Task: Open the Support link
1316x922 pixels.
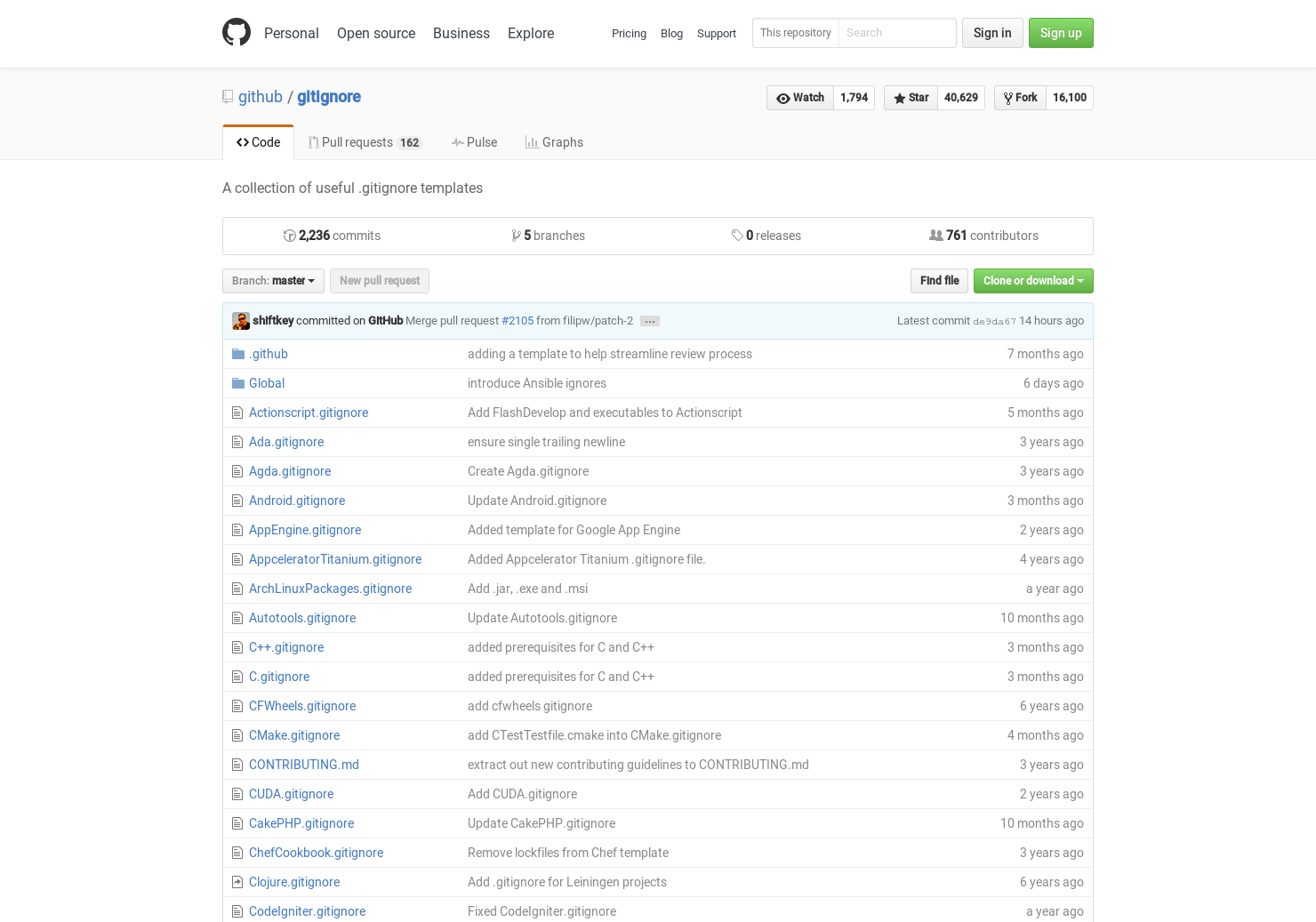Action: click(x=717, y=34)
